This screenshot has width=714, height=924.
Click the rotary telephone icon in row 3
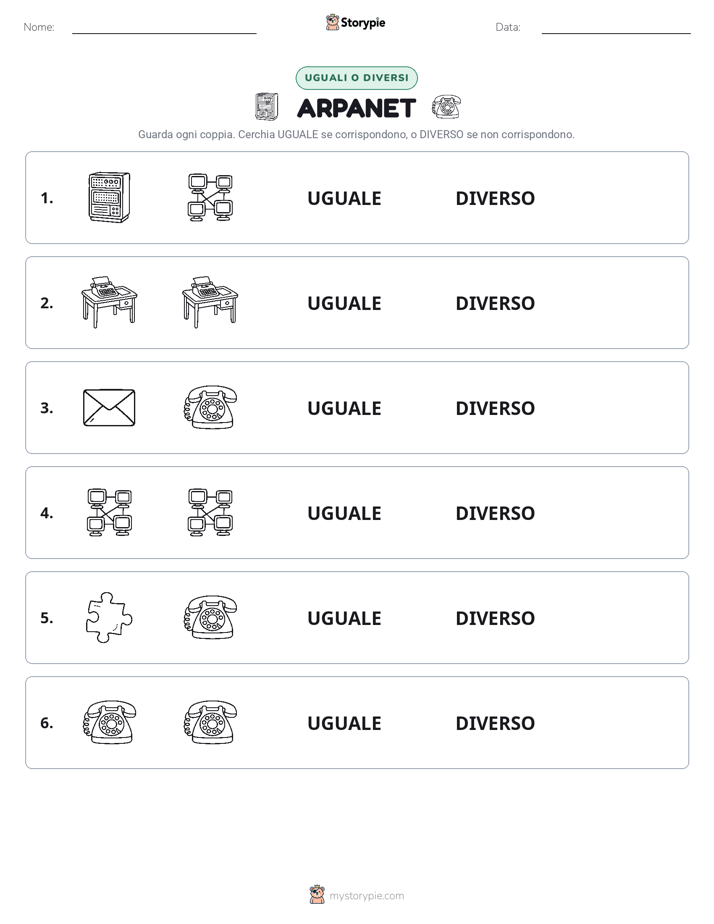pyautogui.click(x=210, y=407)
